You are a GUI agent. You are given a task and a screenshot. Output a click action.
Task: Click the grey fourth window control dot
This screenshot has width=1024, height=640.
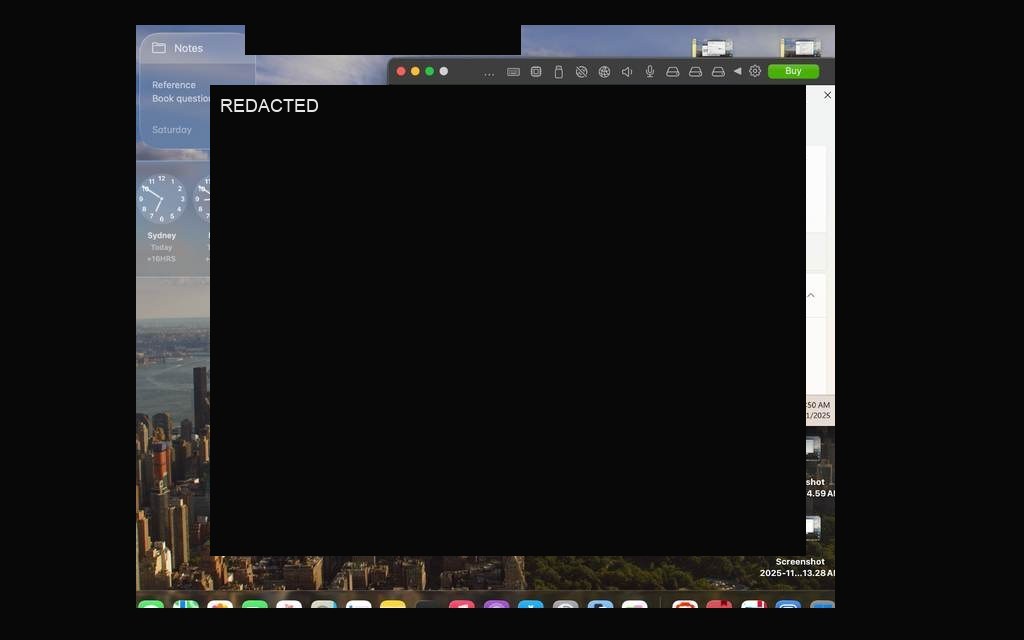[443, 71]
